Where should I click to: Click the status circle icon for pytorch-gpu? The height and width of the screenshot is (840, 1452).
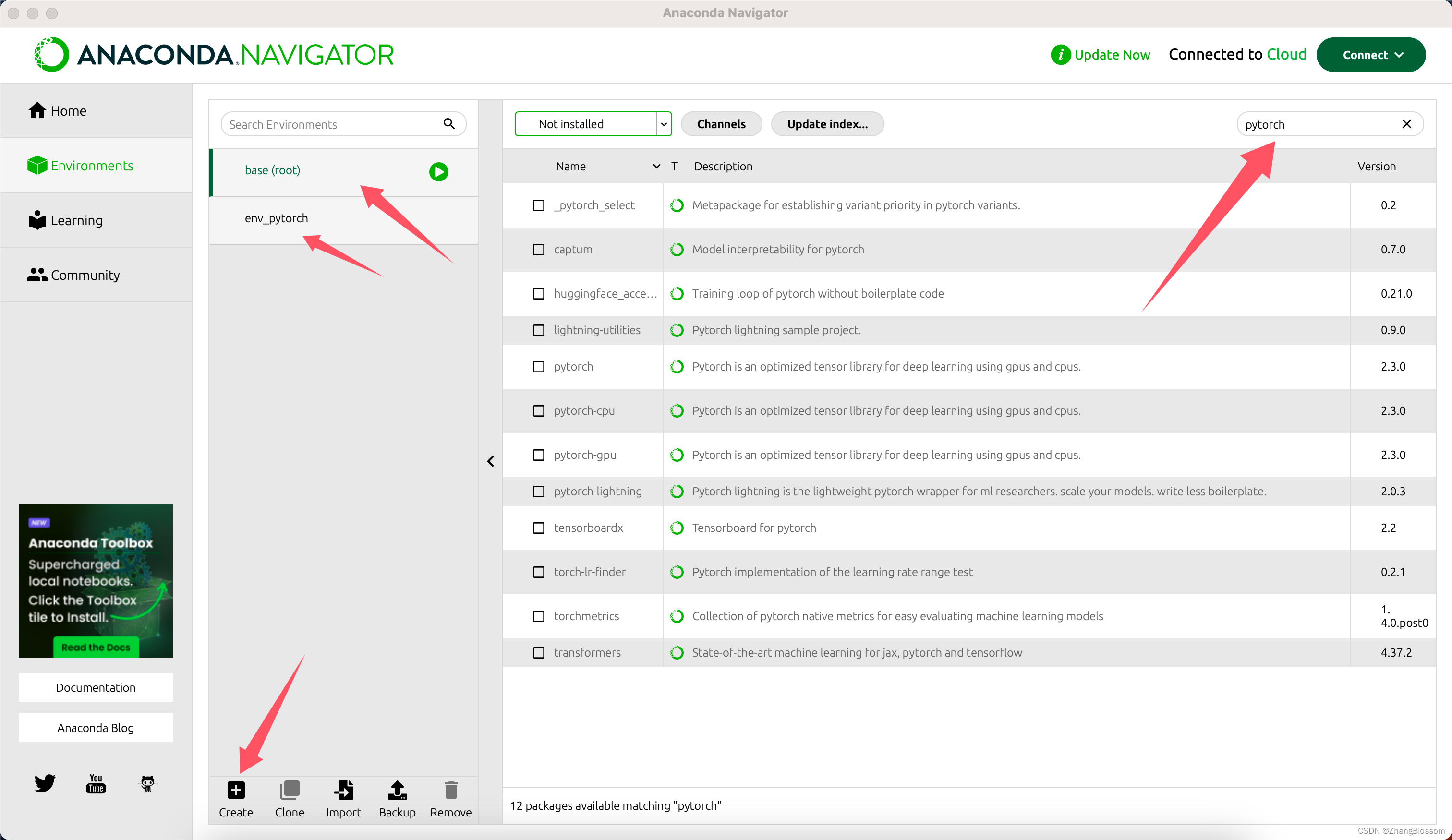[x=677, y=455]
